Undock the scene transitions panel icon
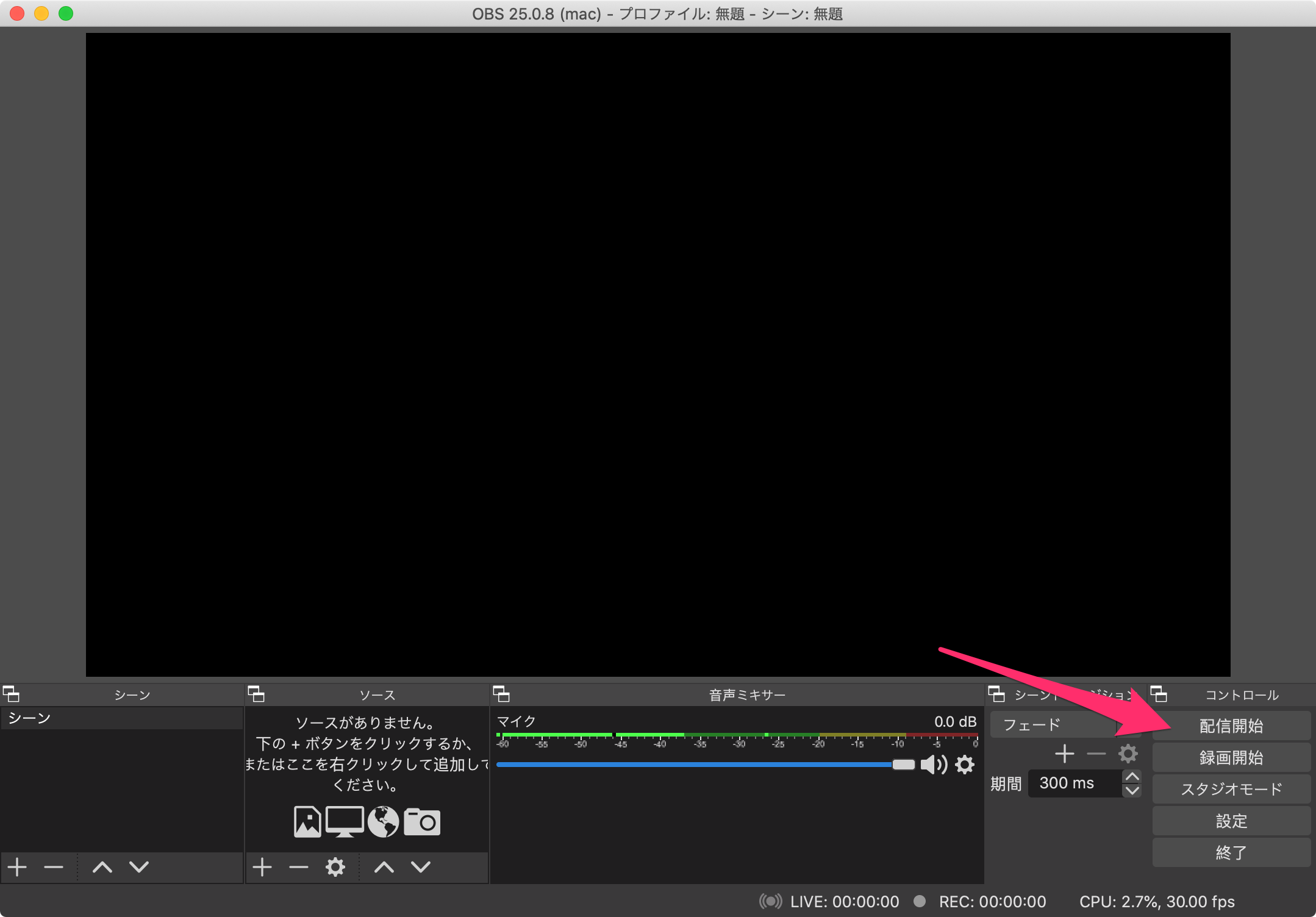The height and width of the screenshot is (917, 1316). (996, 694)
